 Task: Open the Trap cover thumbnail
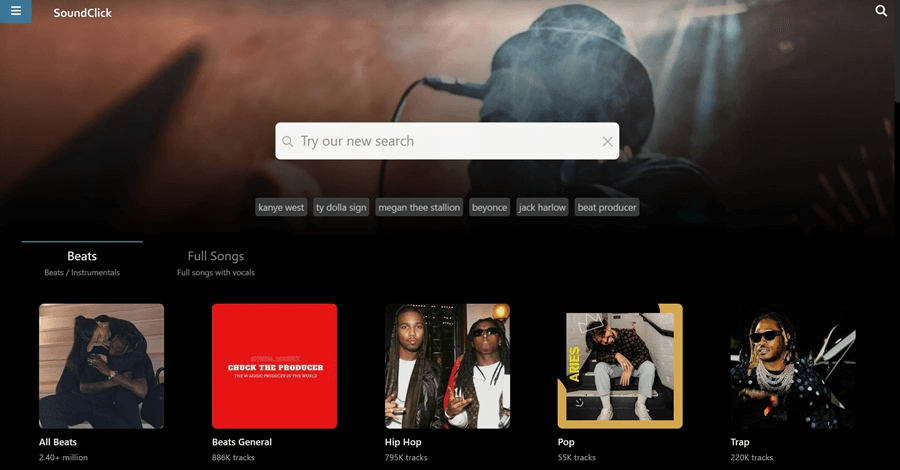793,366
